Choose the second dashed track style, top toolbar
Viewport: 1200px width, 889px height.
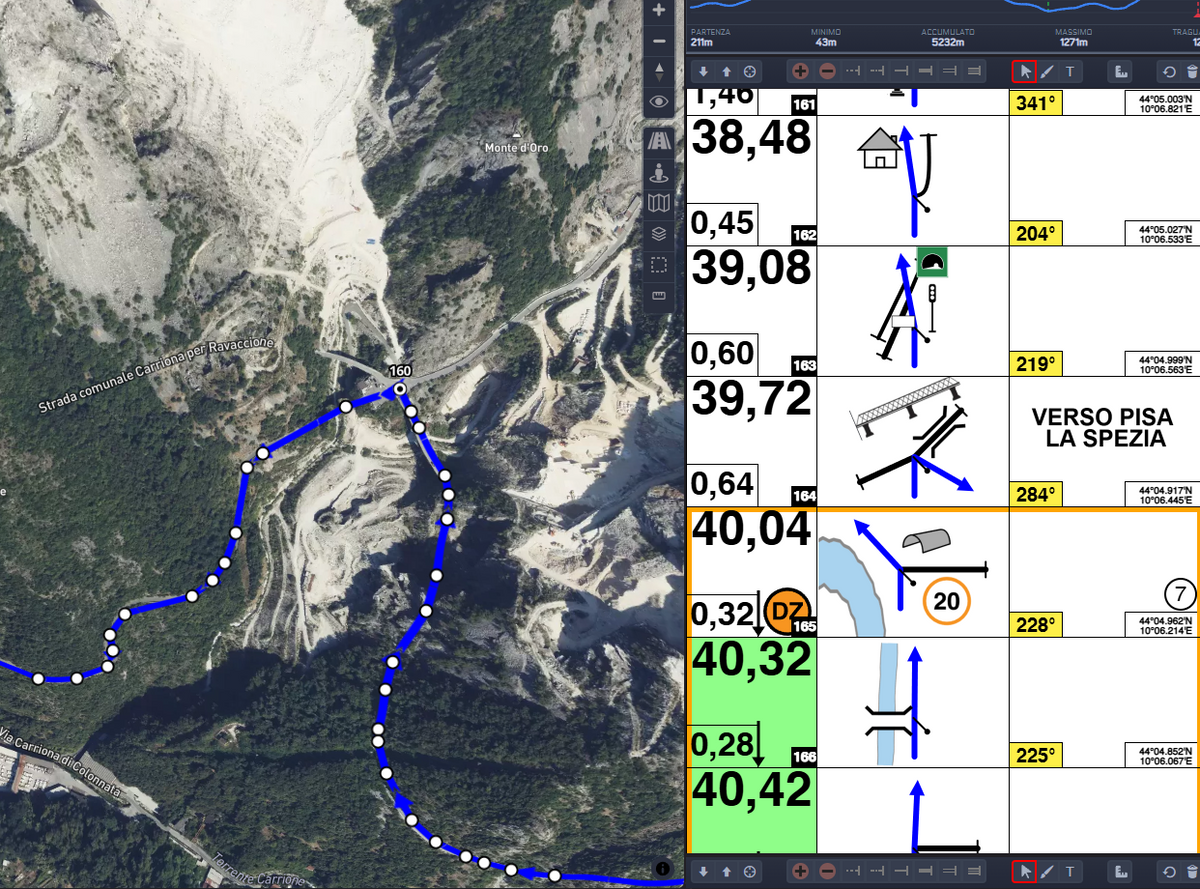(878, 72)
